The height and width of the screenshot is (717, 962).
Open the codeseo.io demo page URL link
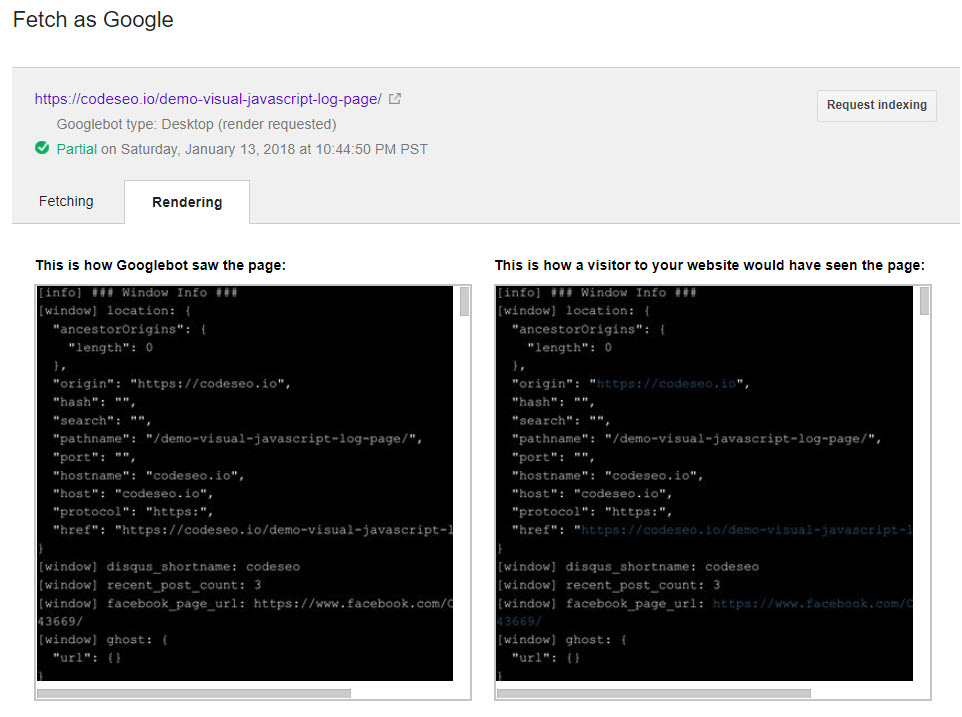point(208,99)
